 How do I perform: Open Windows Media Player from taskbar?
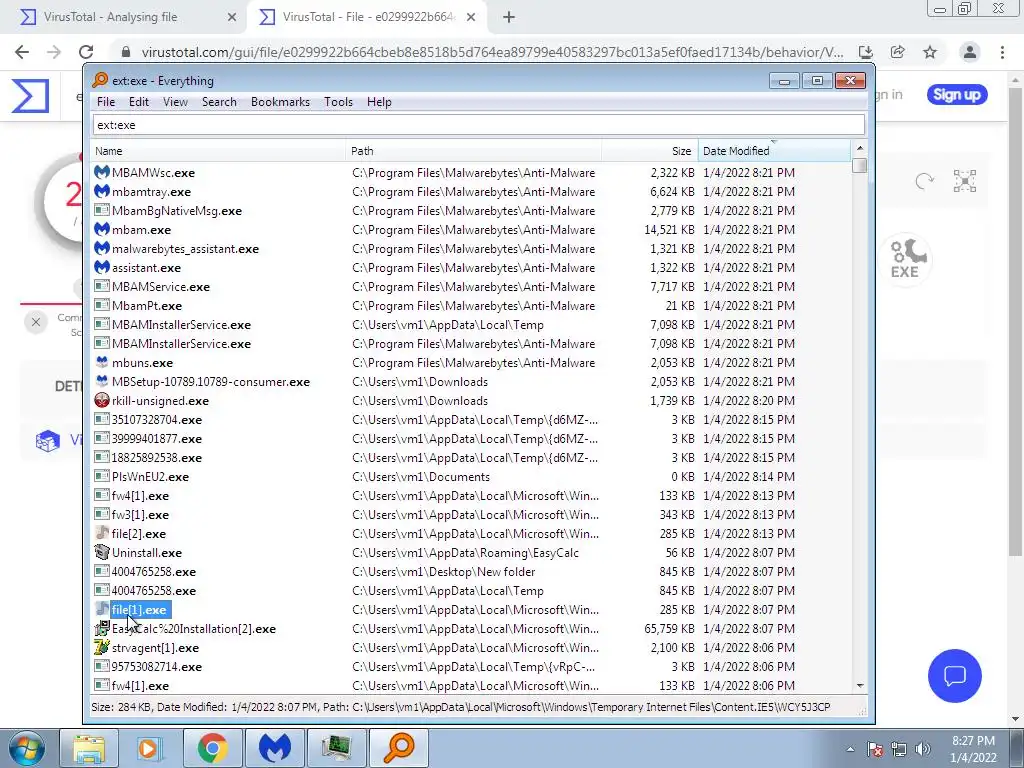coord(149,748)
